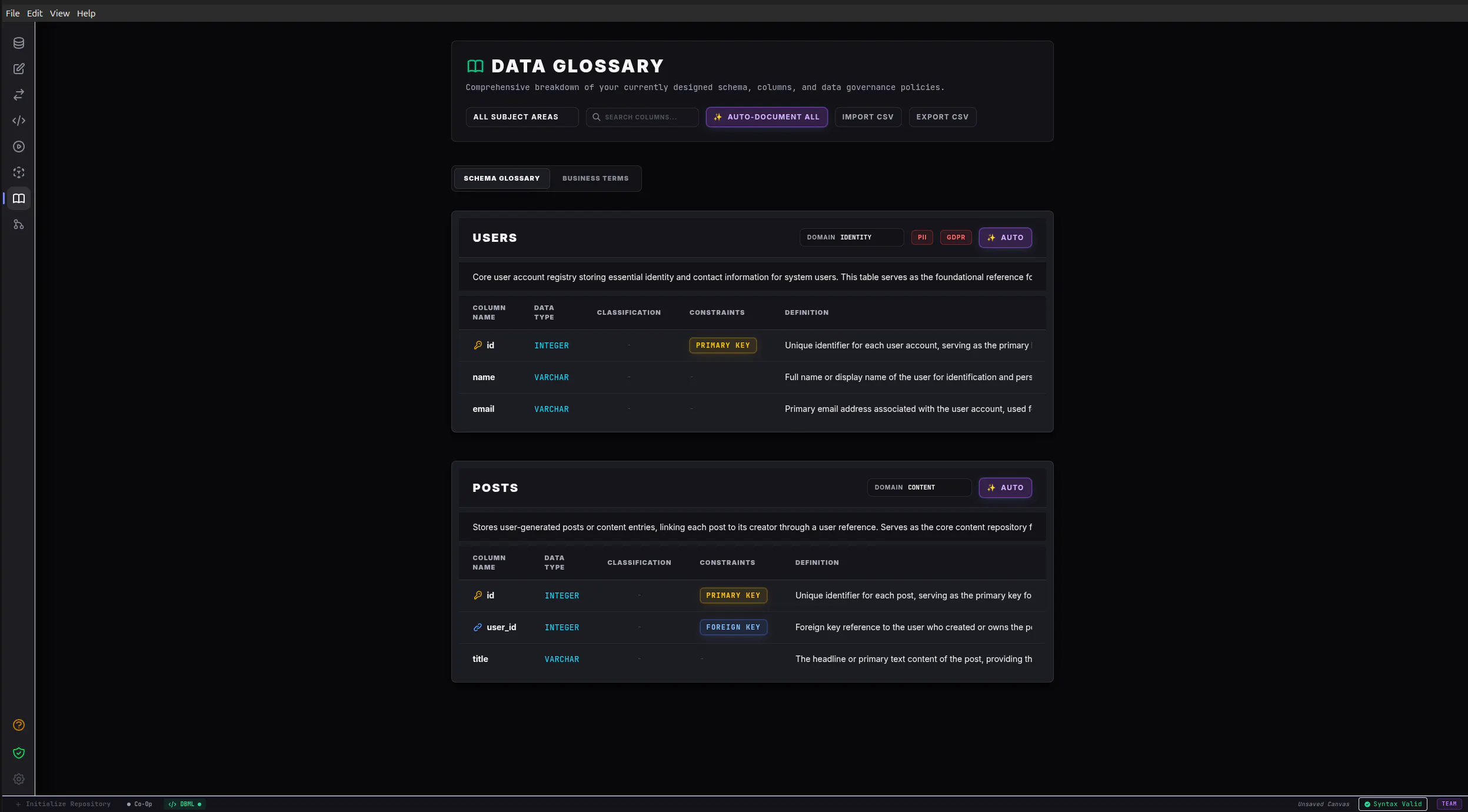Screen dimensions: 1468x812
Task: Open the settings gear icon
Action: pyautogui.click(x=19, y=779)
